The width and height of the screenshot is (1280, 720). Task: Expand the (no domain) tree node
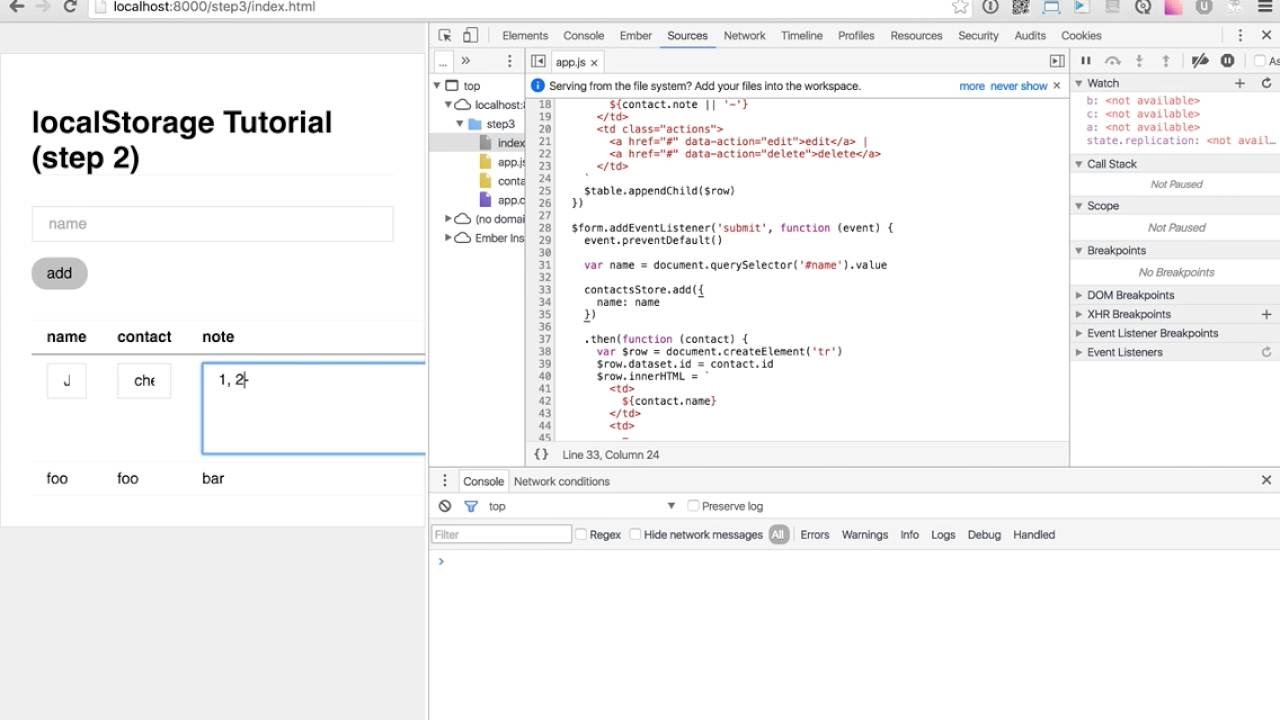pyautogui.click(x=448, y=219)
